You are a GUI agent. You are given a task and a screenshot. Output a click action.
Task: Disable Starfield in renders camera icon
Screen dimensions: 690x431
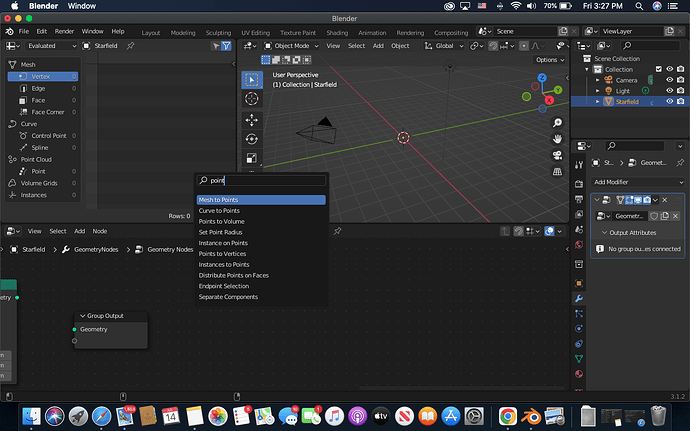pyautogui.click(x=681, y=101)
